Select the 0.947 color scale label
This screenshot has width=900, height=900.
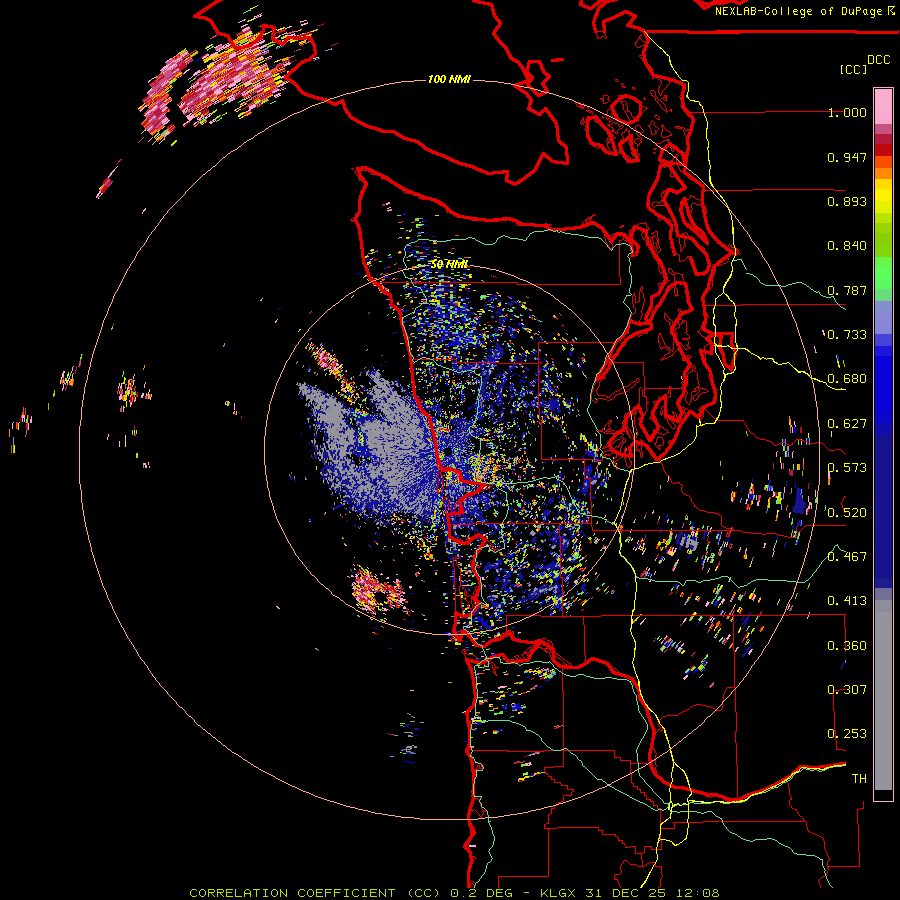point(847,157)
